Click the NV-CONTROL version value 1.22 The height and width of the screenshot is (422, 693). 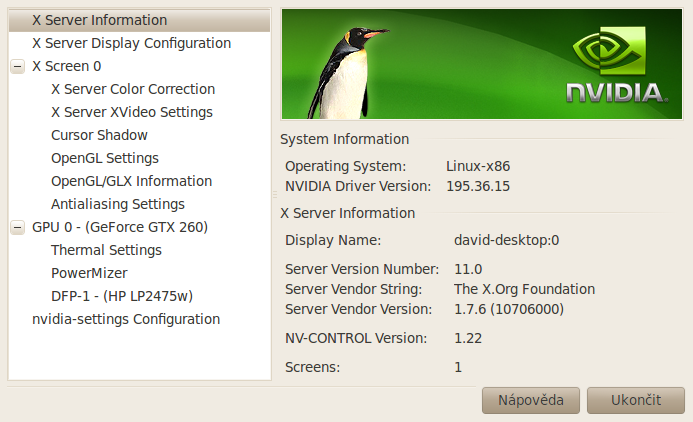point(468,338)
